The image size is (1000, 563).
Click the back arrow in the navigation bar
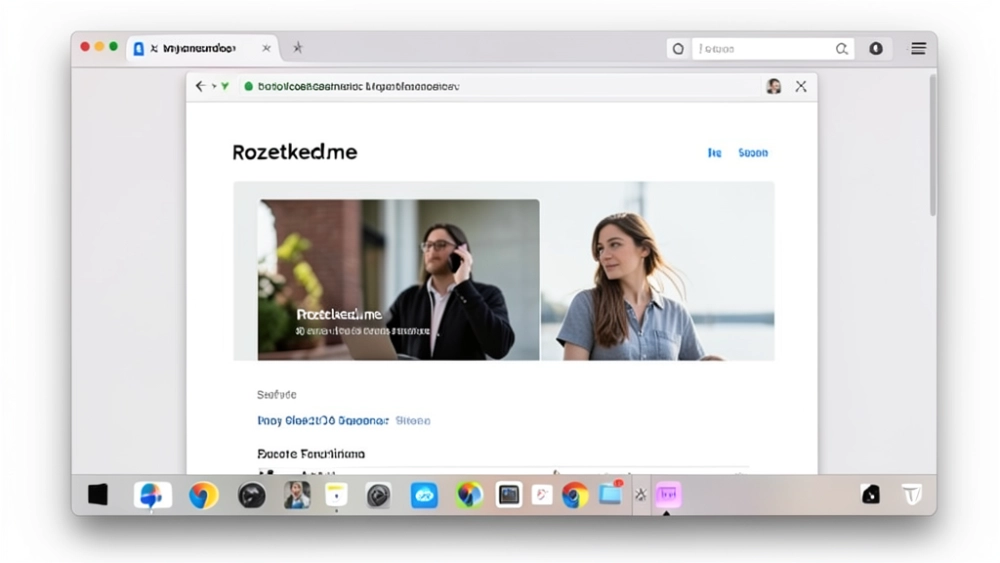click(200, 87)
